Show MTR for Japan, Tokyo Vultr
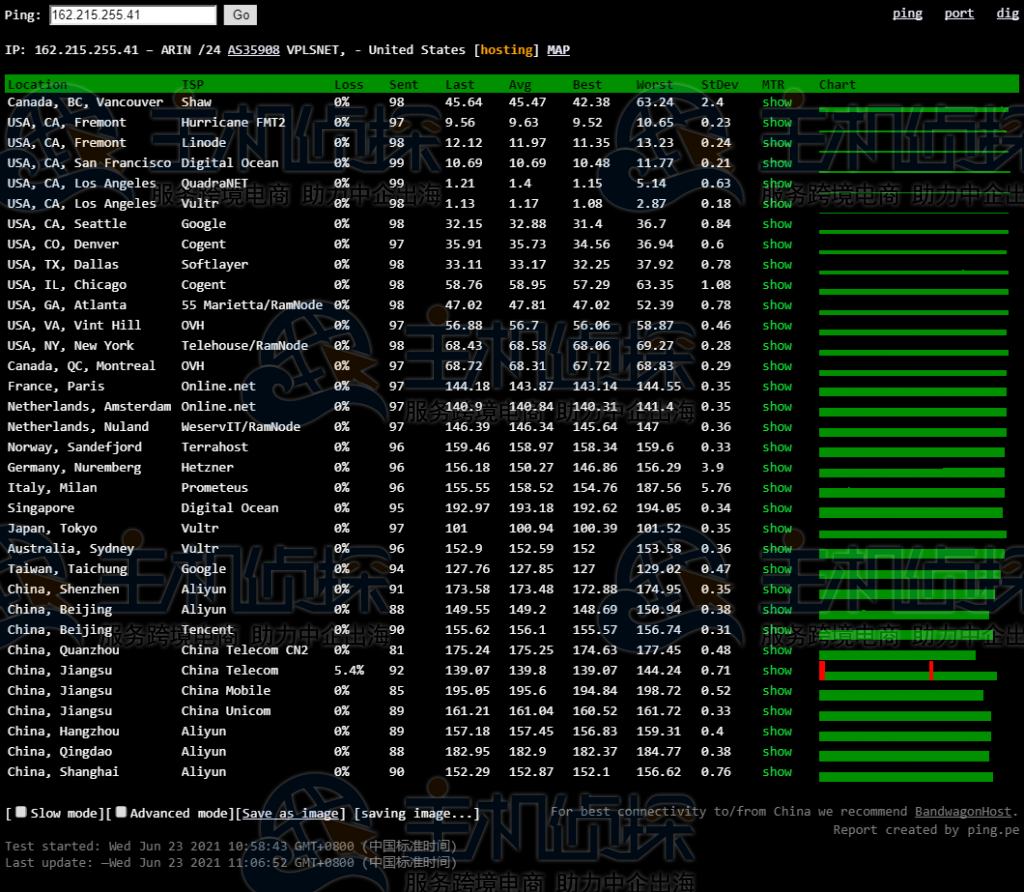Image resolution: width=1024 pixels, height=892 pixels. pos(776,528)
